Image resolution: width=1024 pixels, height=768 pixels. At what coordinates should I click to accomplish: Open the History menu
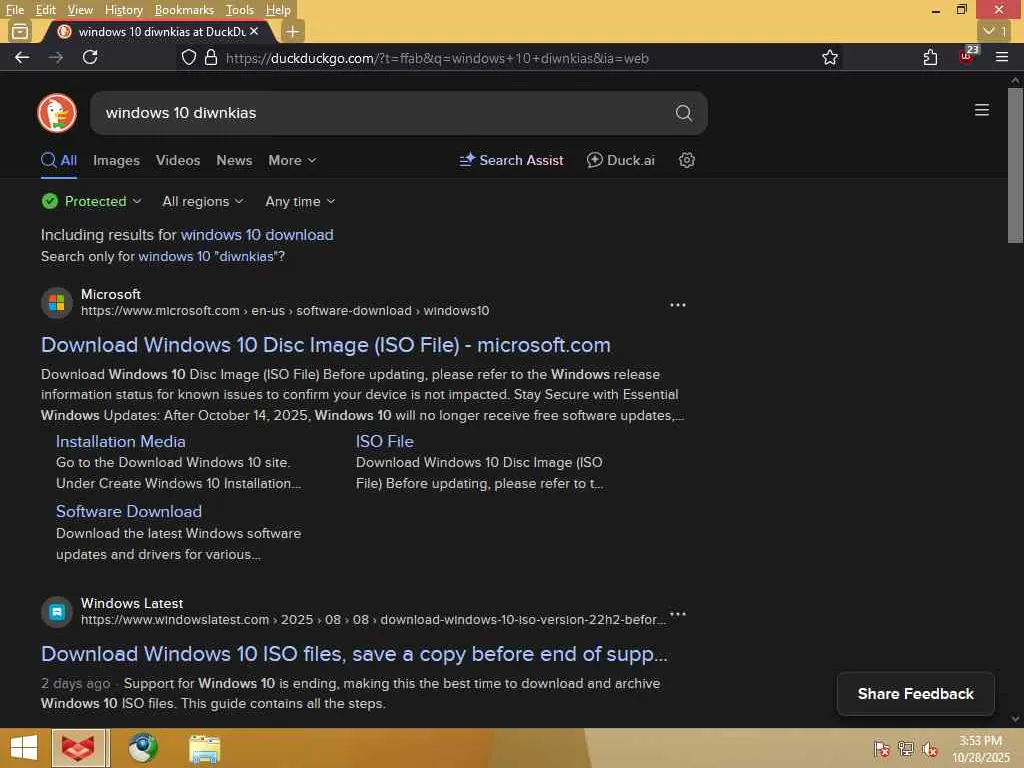pyautogui.click(x=123, y=10)
